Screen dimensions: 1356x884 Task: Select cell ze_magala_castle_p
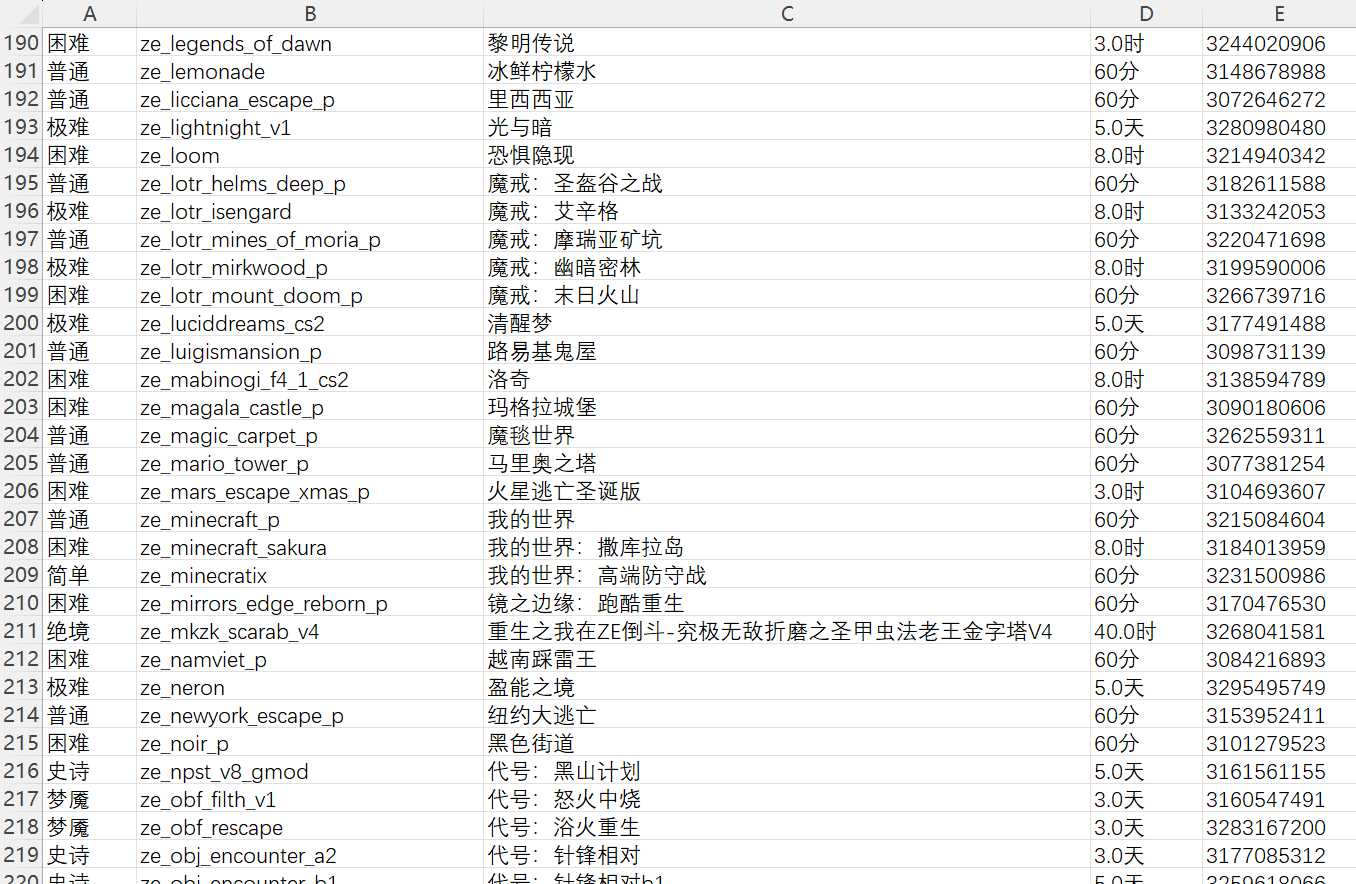[310, 408]
